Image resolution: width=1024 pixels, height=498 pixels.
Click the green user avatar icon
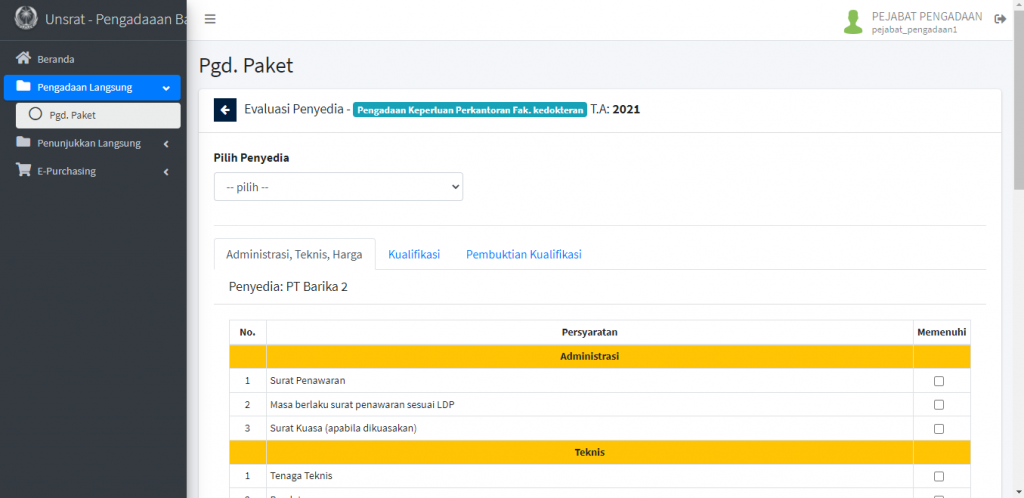point(853,22)
